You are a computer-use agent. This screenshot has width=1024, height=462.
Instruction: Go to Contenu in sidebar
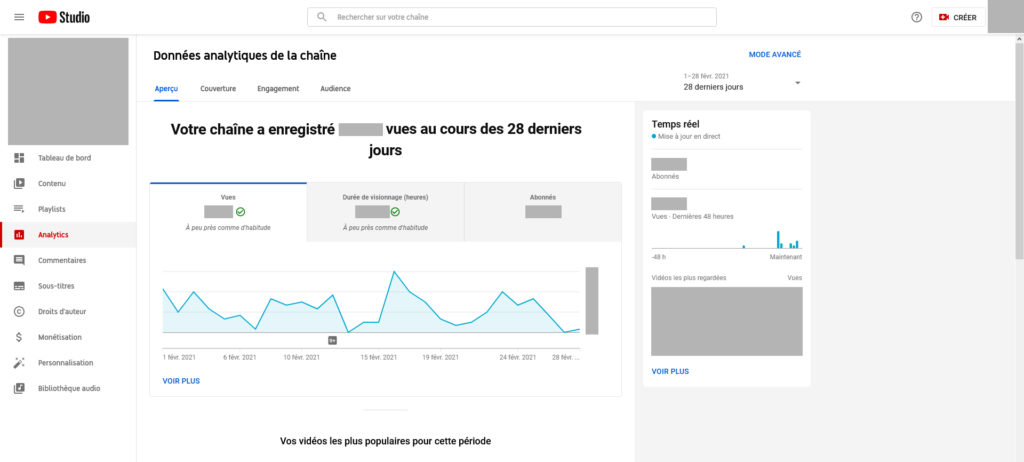51,184
